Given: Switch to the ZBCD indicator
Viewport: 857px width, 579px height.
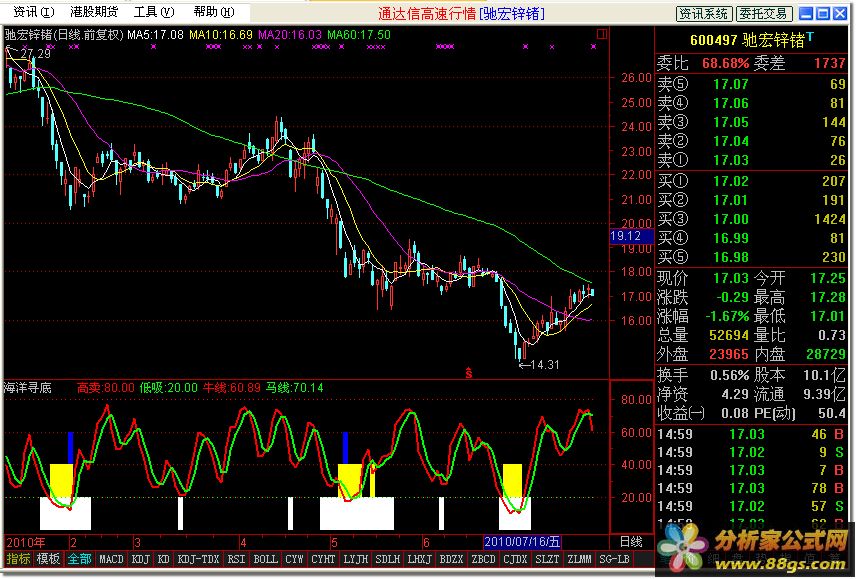Looking at the screenshot, I should (x=484, y=559).
